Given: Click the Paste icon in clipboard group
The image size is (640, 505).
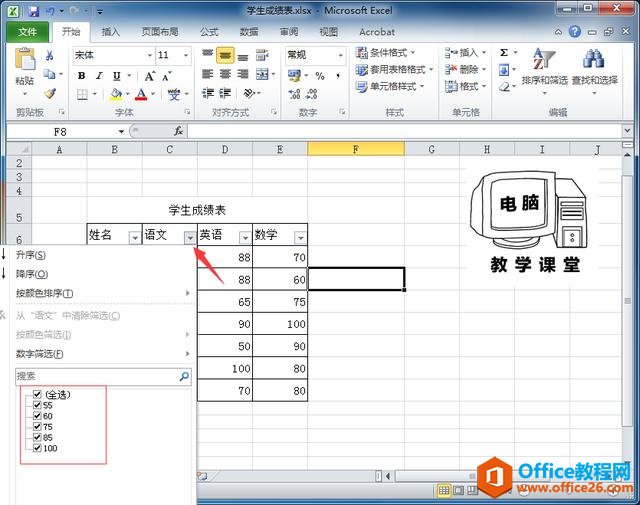Looking at the screenshot, I should tap(24, 59).
